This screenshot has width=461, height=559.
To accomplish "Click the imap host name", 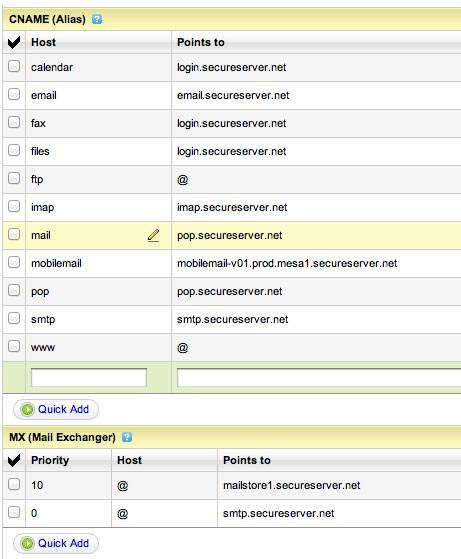I will click(42, 207).
